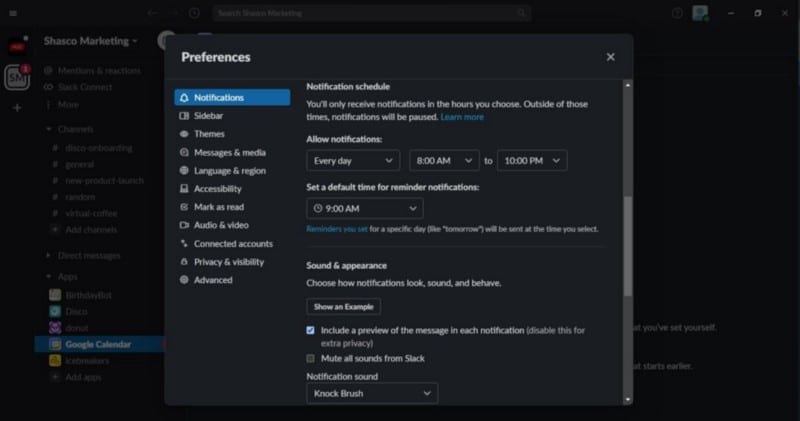Select the Privacy & visibility tab

pos(228,262)
